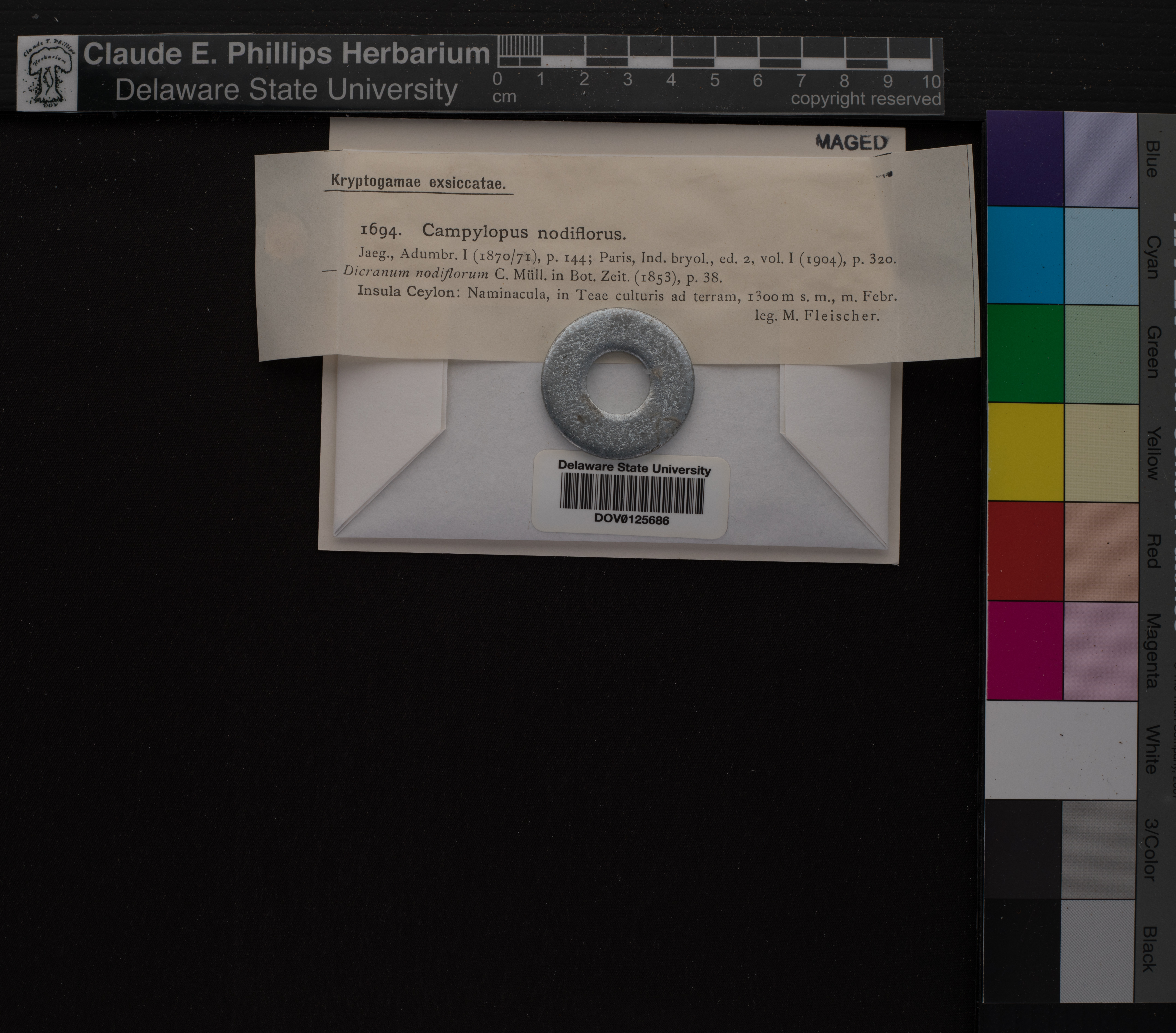Click the Claude E. Phillips Herbarium title
The image size is (1176, 1033).
pyautogui.click(x=286, y=54)
